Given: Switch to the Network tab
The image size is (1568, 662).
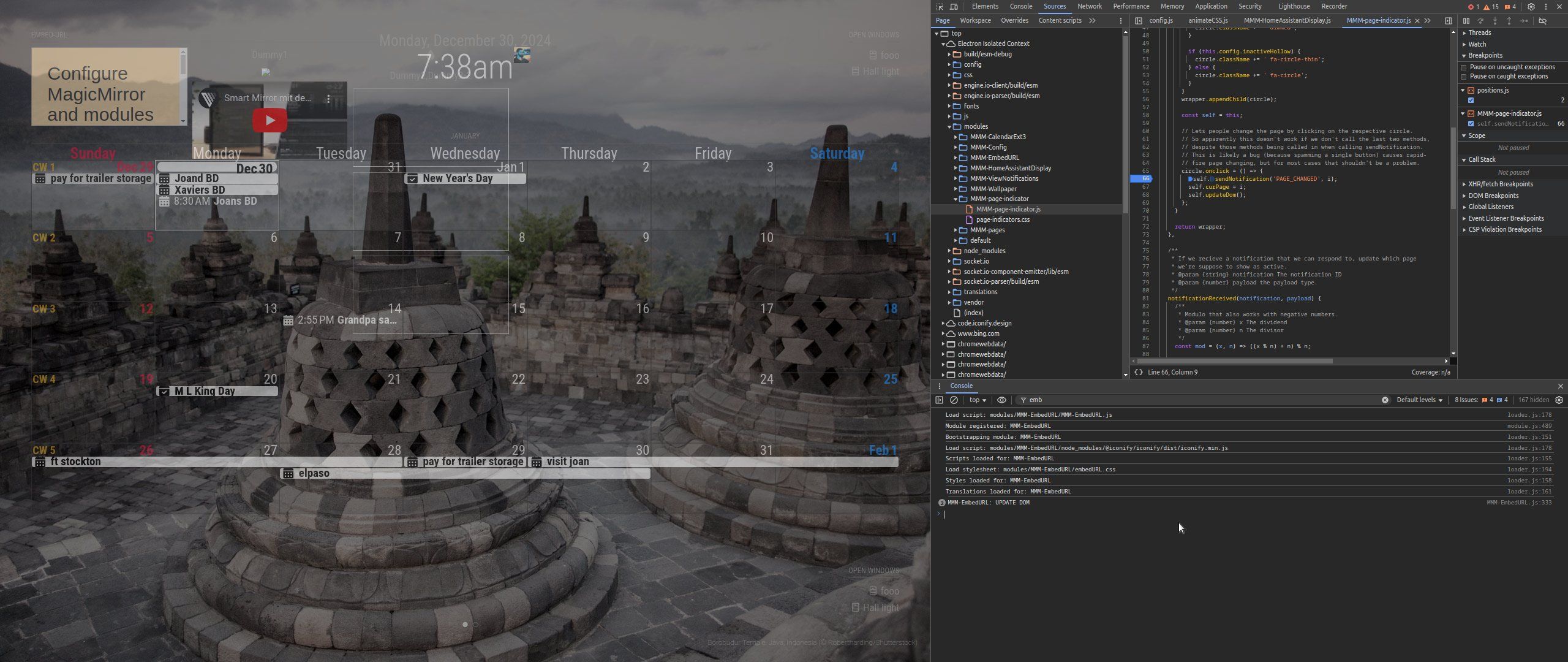Looking at the screenshot, I should (x=1089, y=6).
